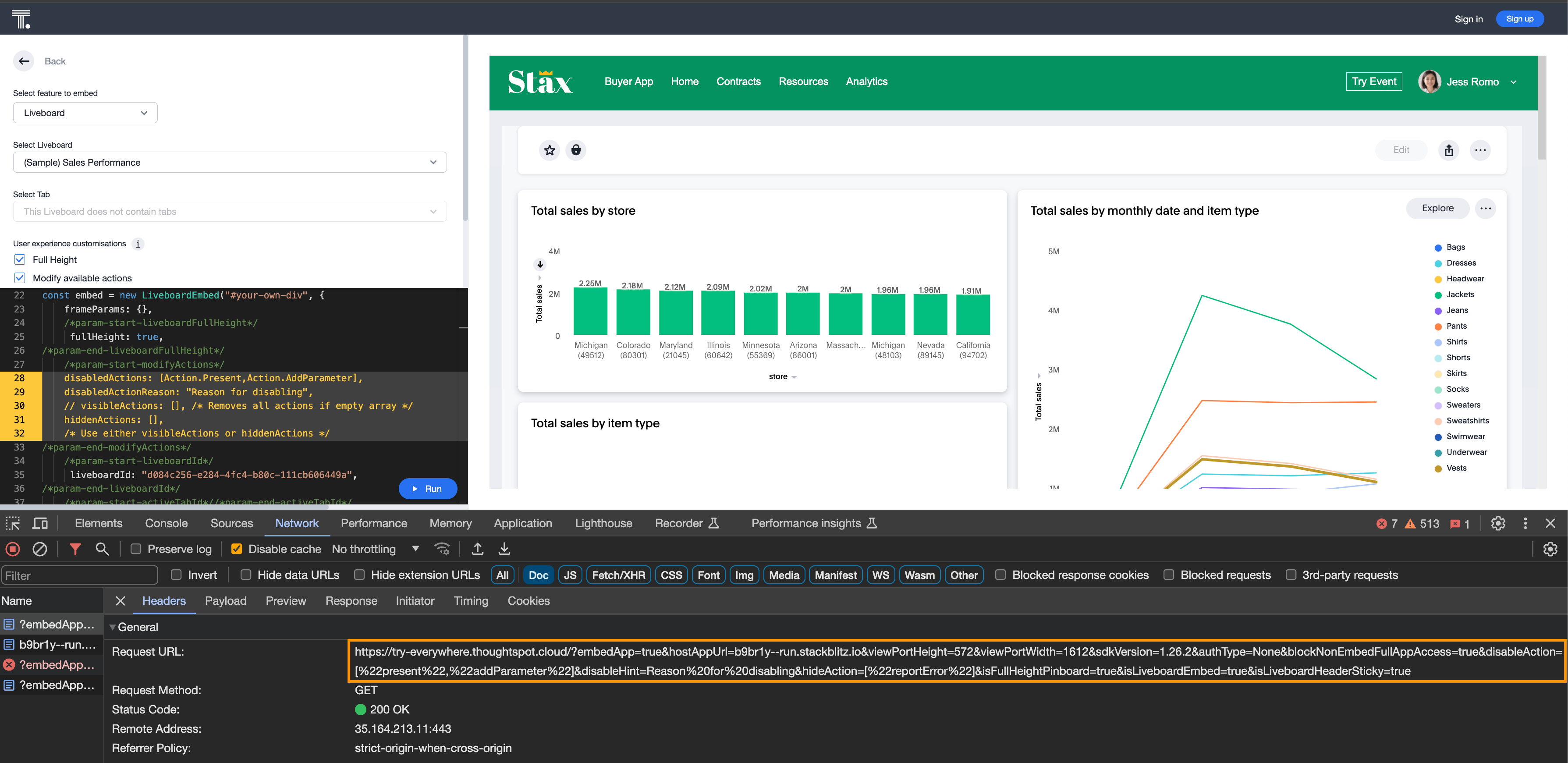Clear the network requests list
The image size is (1568, 763).
click(x=40, y=549)
